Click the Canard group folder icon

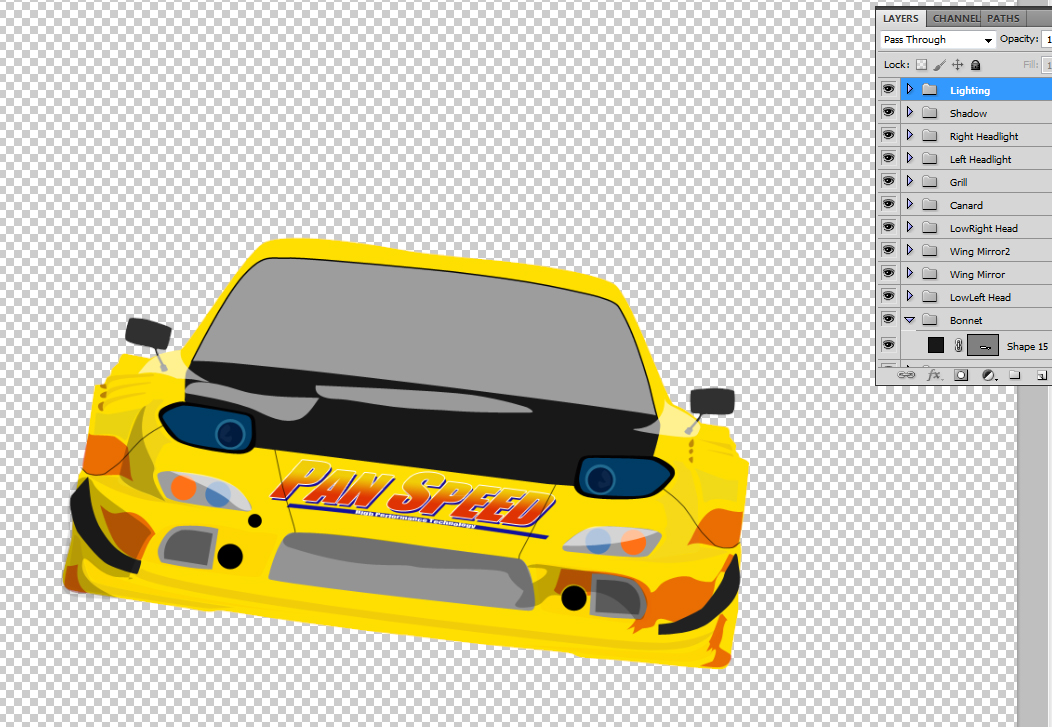tap(930, 205)
